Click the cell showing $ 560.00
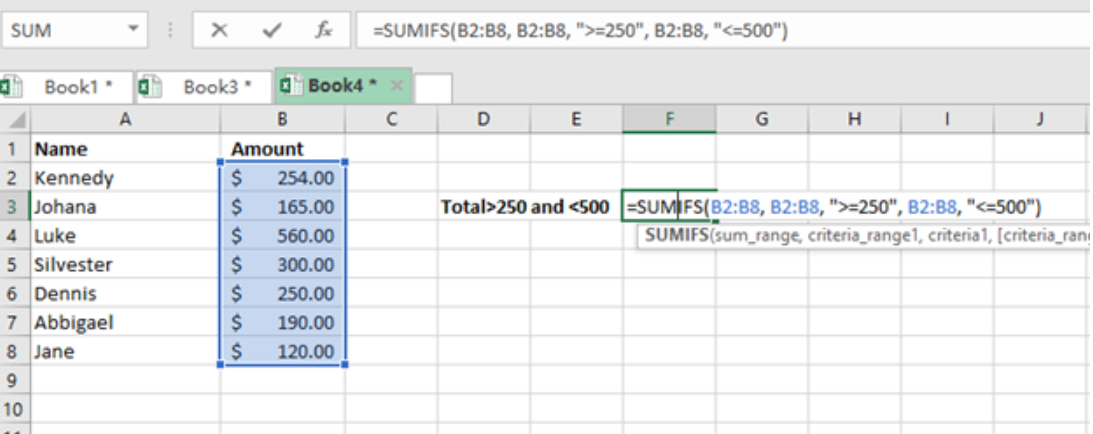This screenshot has width=1093, height=434. click(x=282, y=236)
